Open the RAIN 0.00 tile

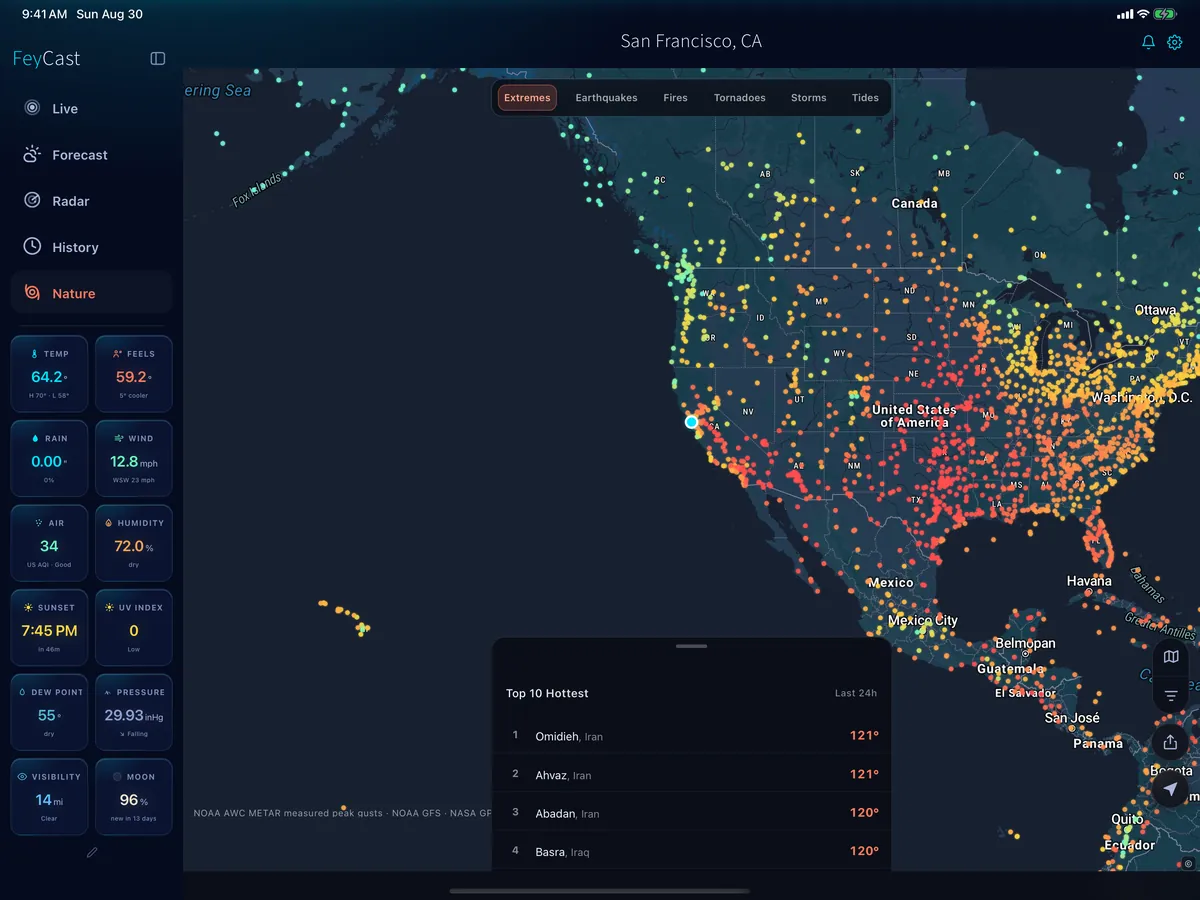(x=49, y=458)
